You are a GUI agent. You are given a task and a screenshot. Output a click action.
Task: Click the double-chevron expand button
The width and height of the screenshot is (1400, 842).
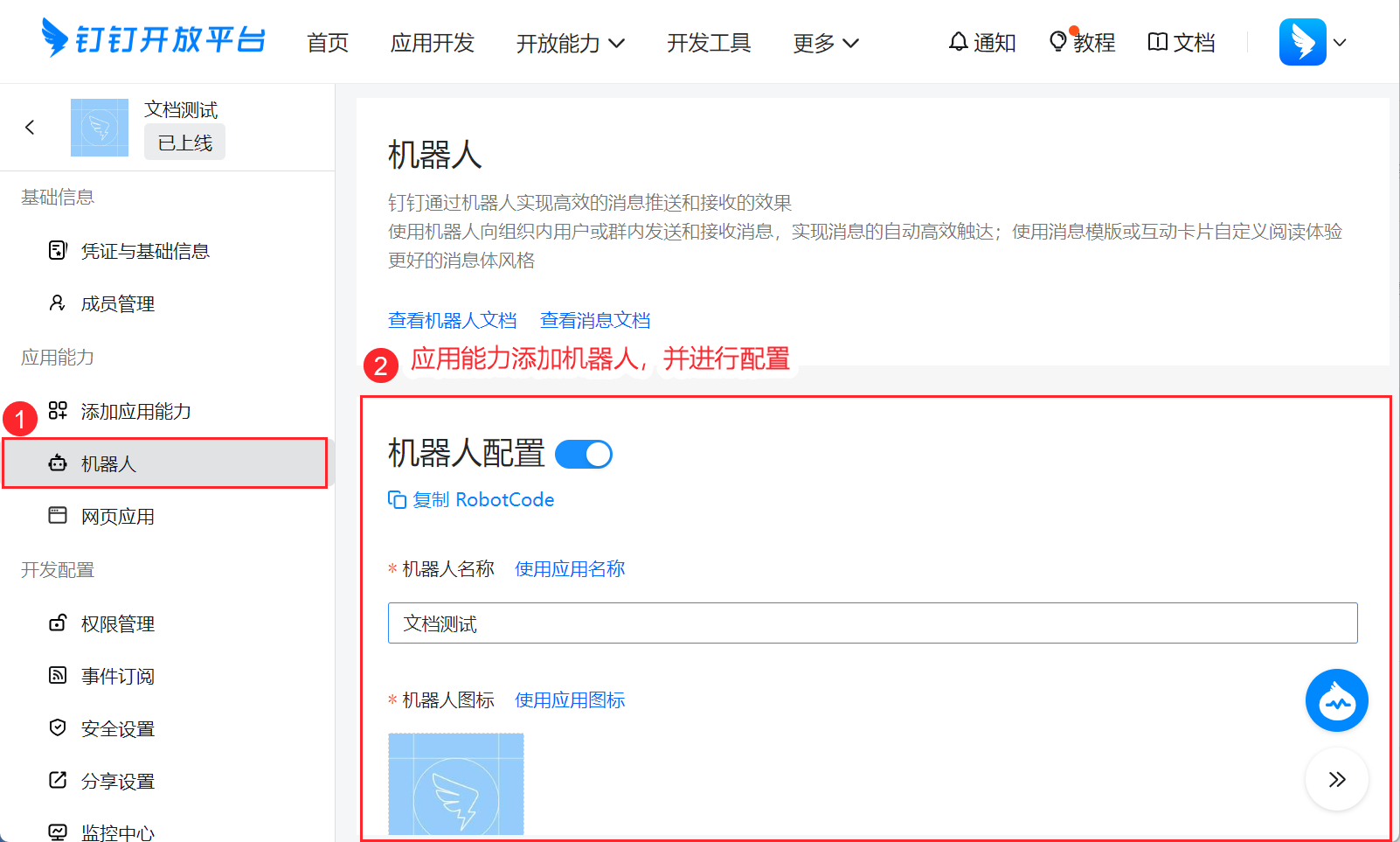click(x=1337, y=779)
